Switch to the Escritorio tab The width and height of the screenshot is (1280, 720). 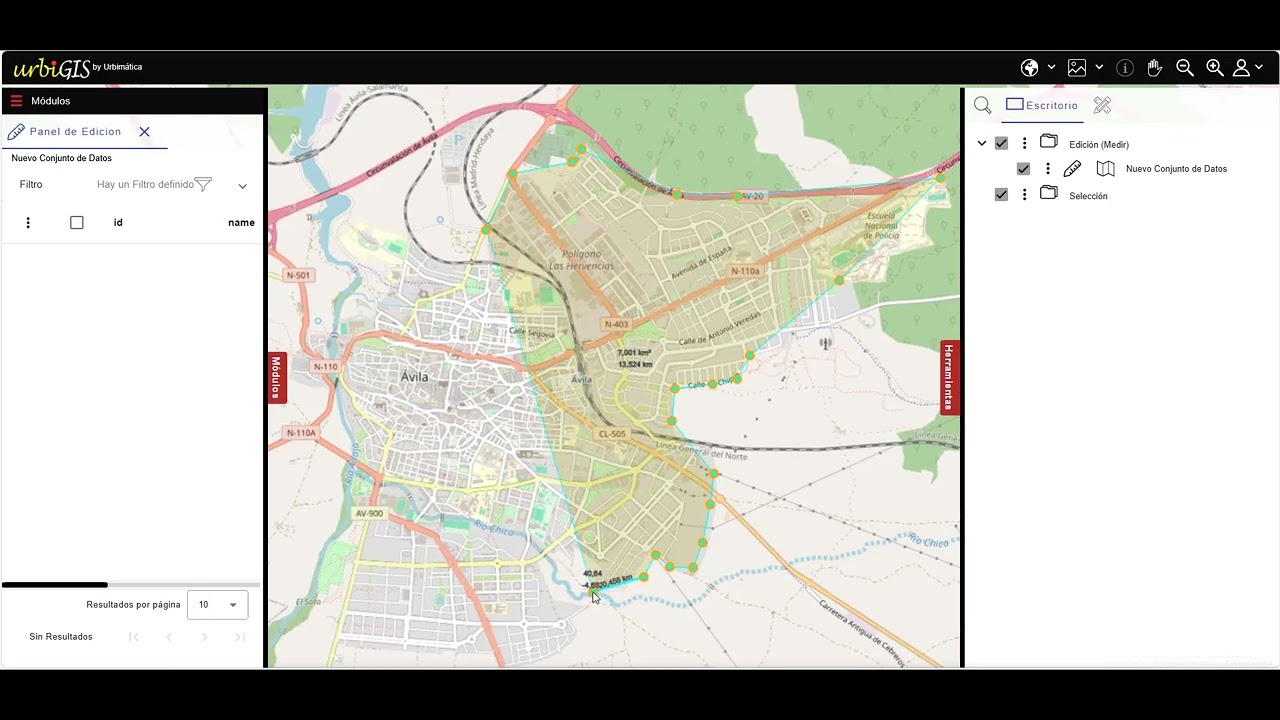point(1042,106)
